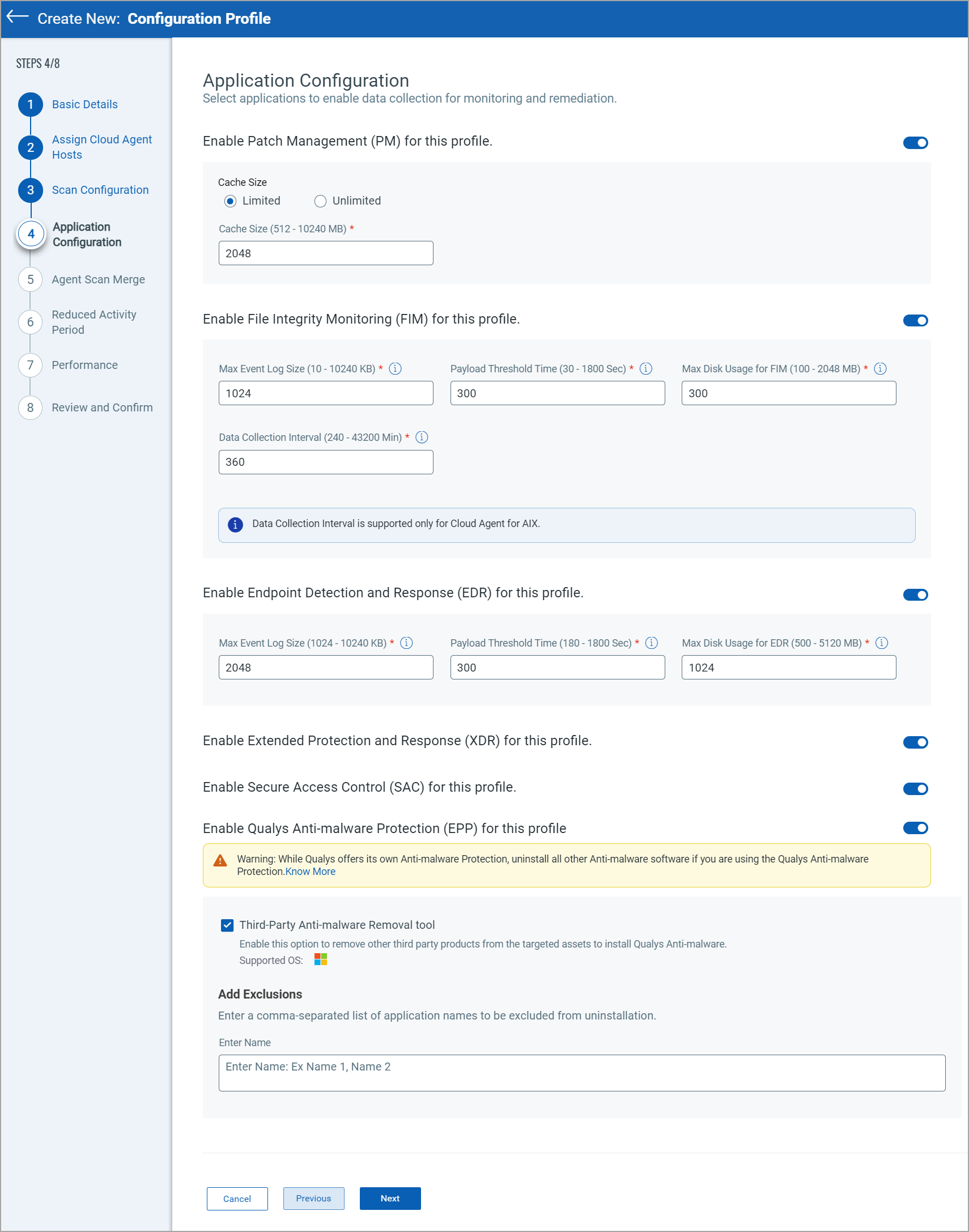Click step 1 circle icon for Basic Details
This screenshot has width=969, height=1232.
tap(31, 104)
